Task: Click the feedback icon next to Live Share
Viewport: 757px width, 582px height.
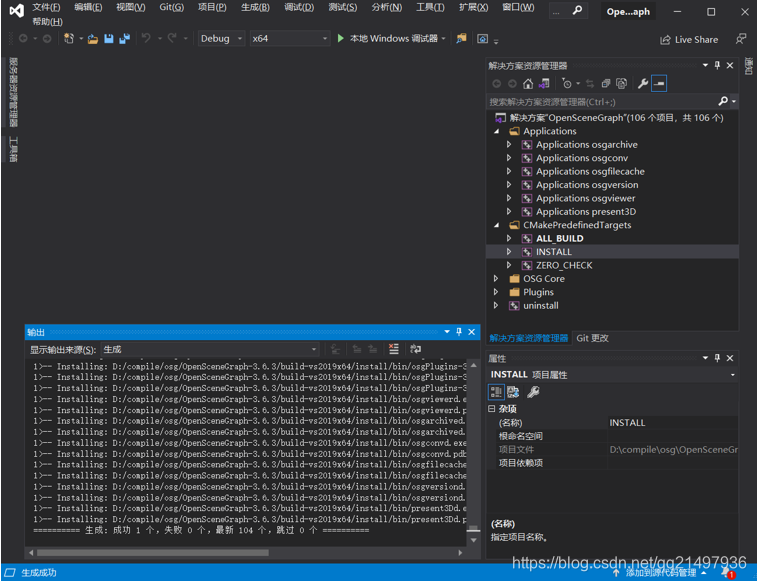Action: (x=741, y=39)
